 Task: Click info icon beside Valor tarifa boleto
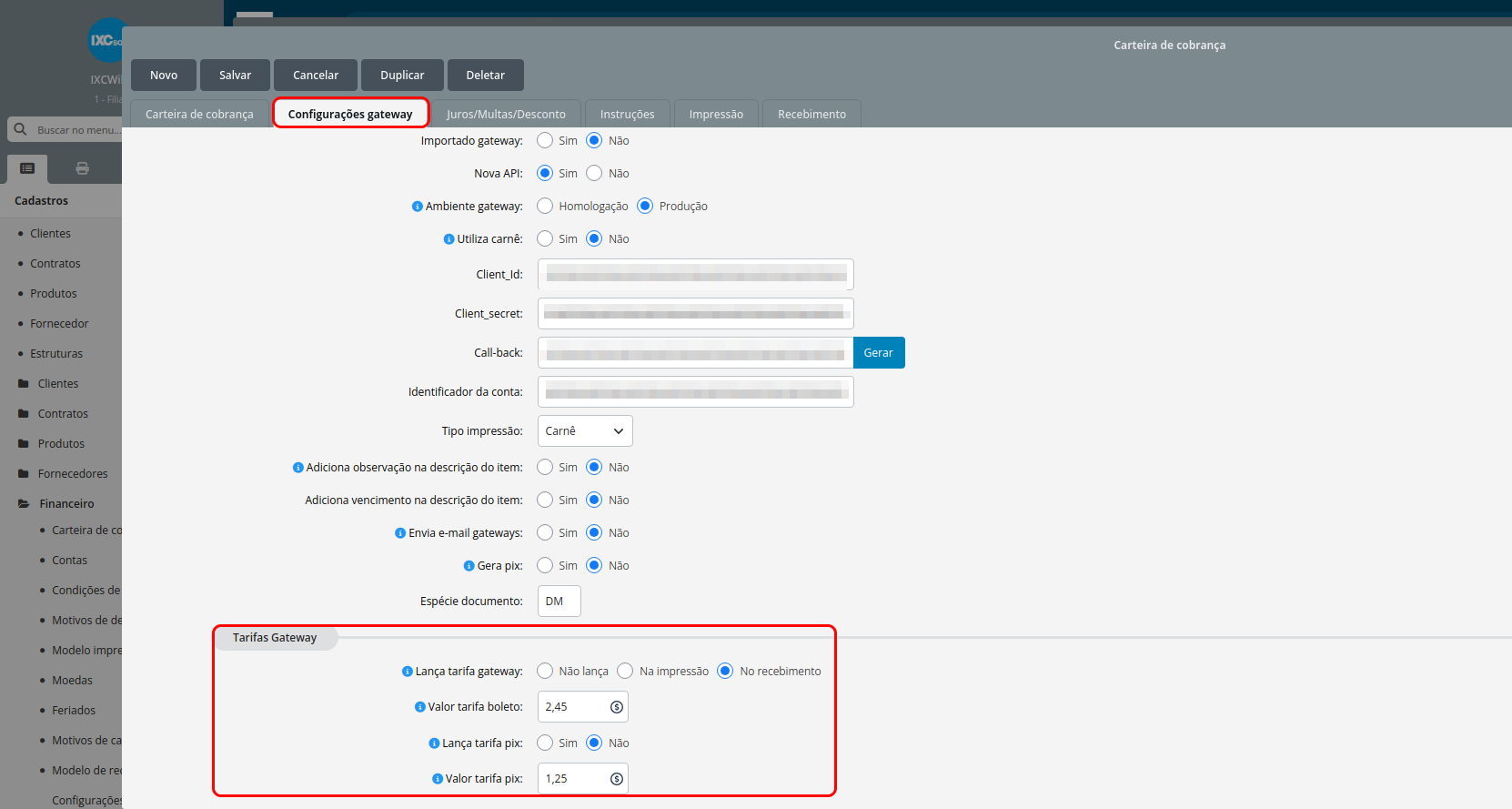tap(420, 707)
